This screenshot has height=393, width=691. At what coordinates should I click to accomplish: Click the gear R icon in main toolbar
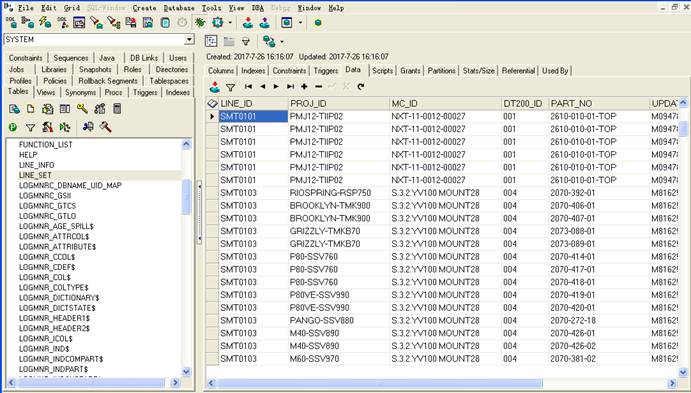click(x=217, y=22)
